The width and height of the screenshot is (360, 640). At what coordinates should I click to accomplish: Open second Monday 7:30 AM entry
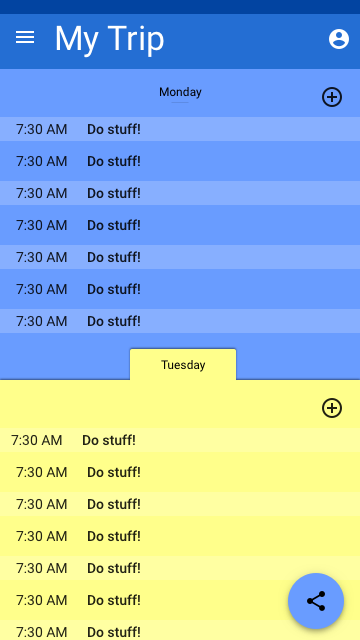180,161
